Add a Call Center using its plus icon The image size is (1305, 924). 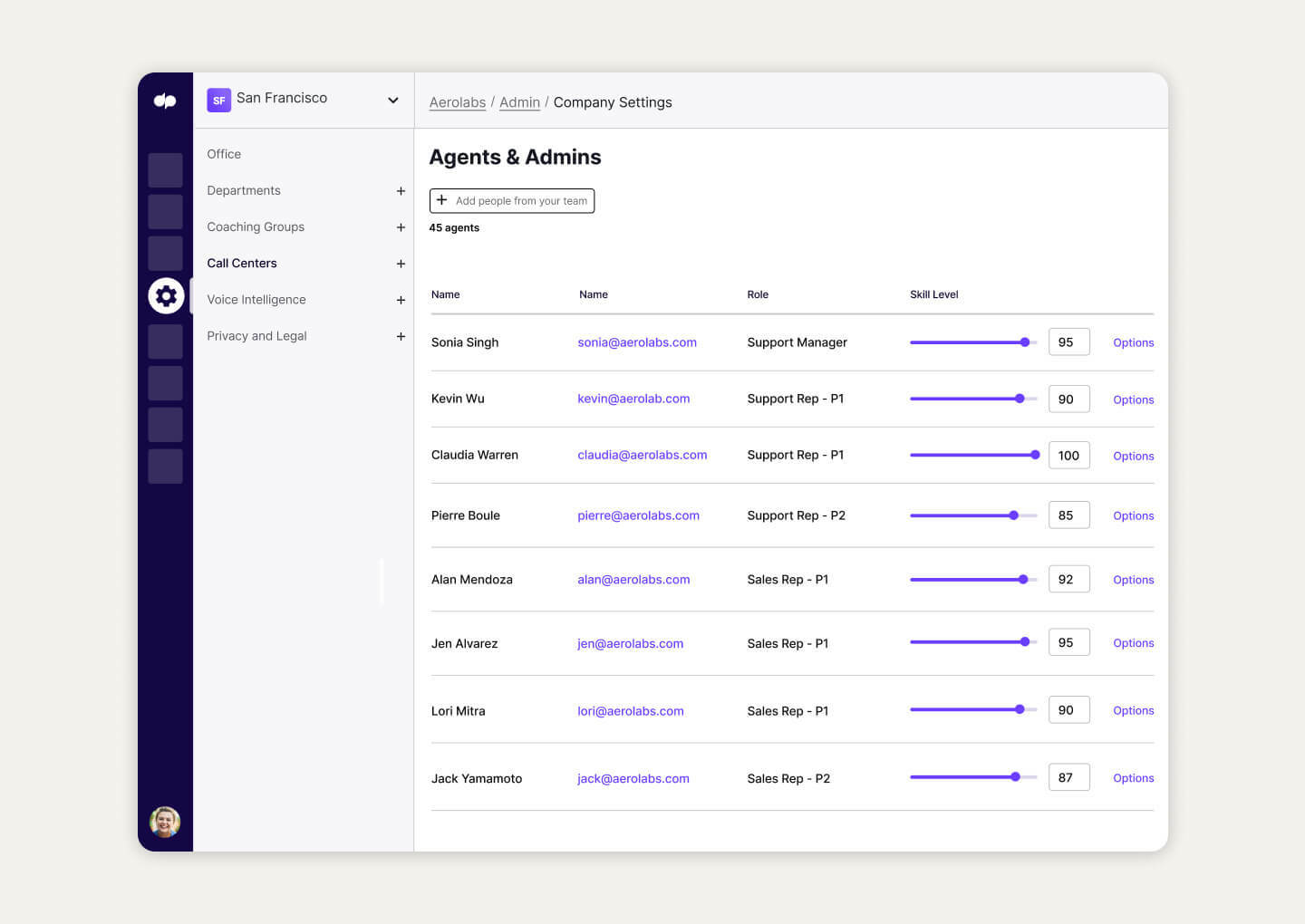pos(401,263)
